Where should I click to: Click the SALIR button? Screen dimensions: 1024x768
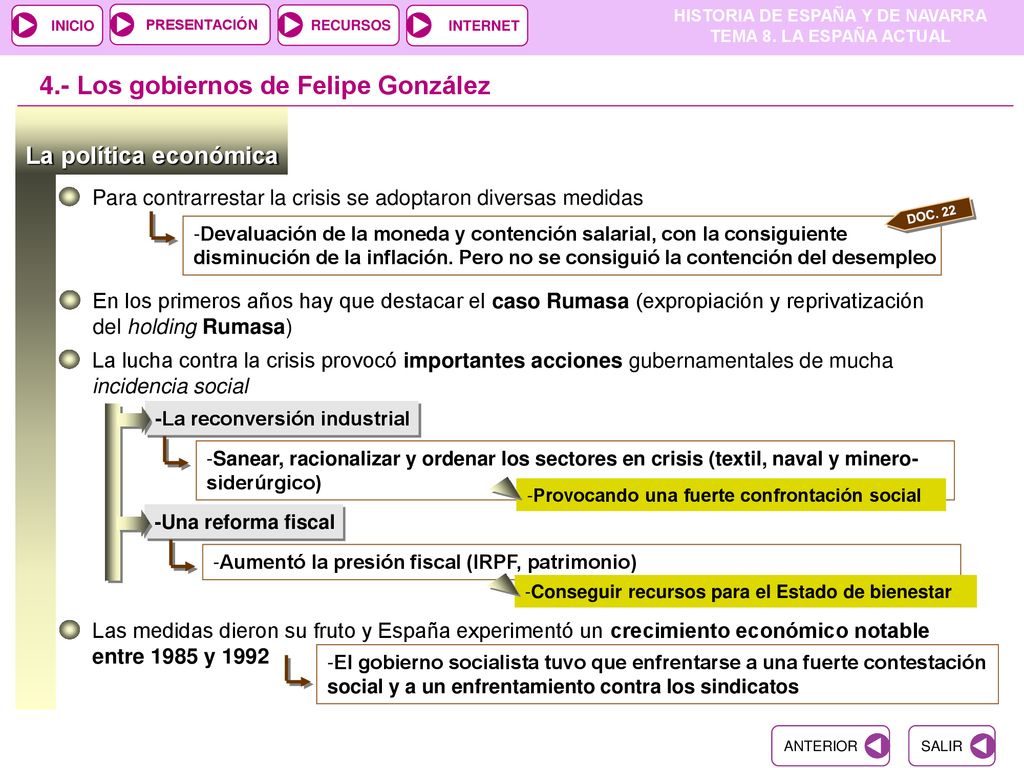(x=952, y=745)
